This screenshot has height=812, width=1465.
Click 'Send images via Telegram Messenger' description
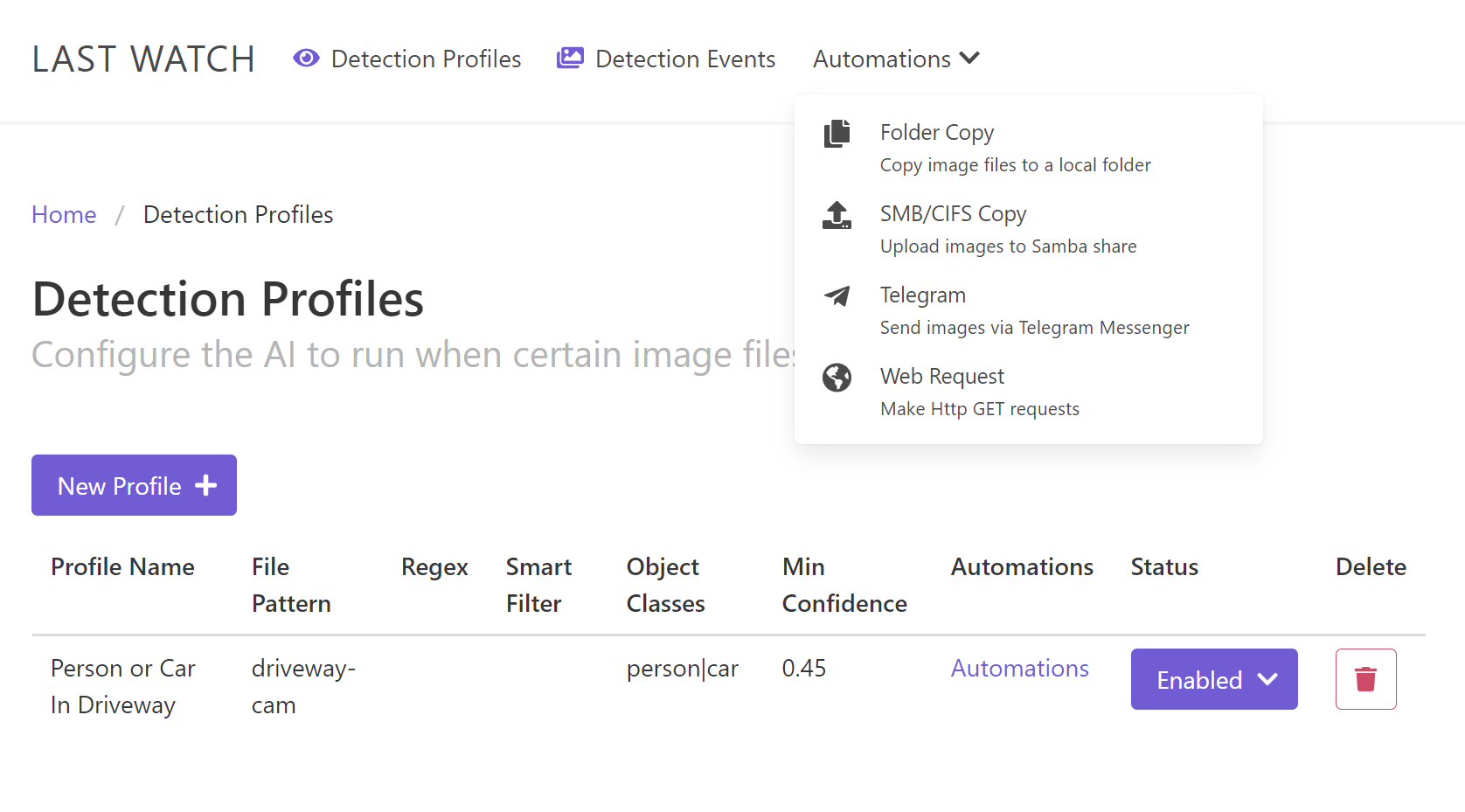[1034, 328]
